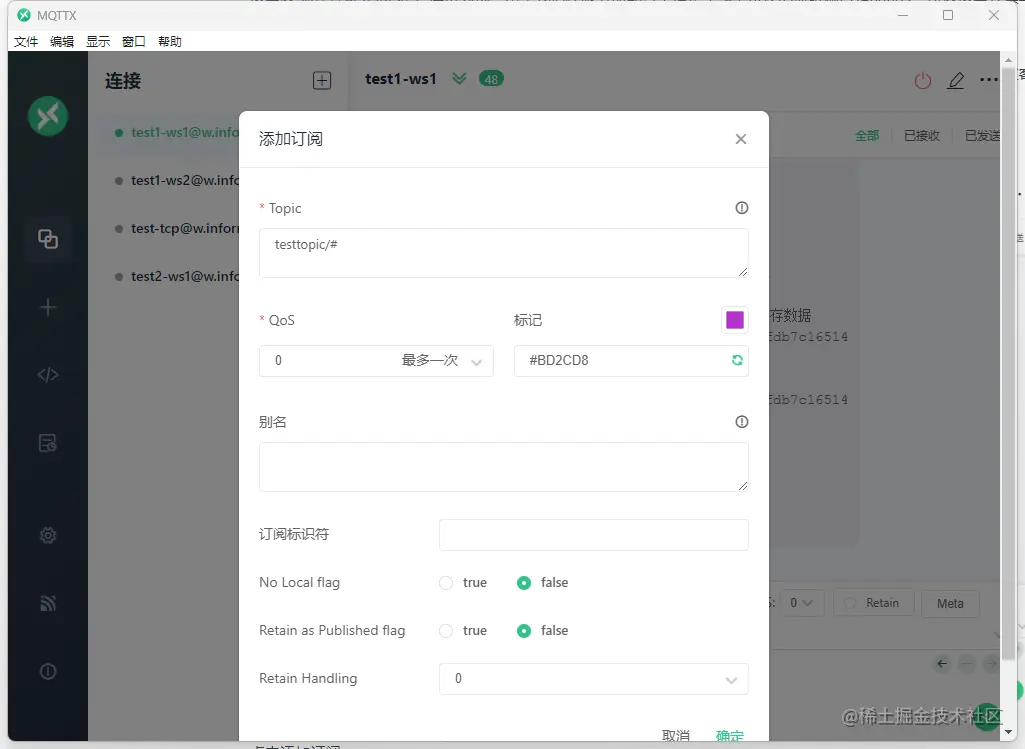
Task: Click the green 48 message count badge
Action: pyautogui.click(x=491, y=79)
